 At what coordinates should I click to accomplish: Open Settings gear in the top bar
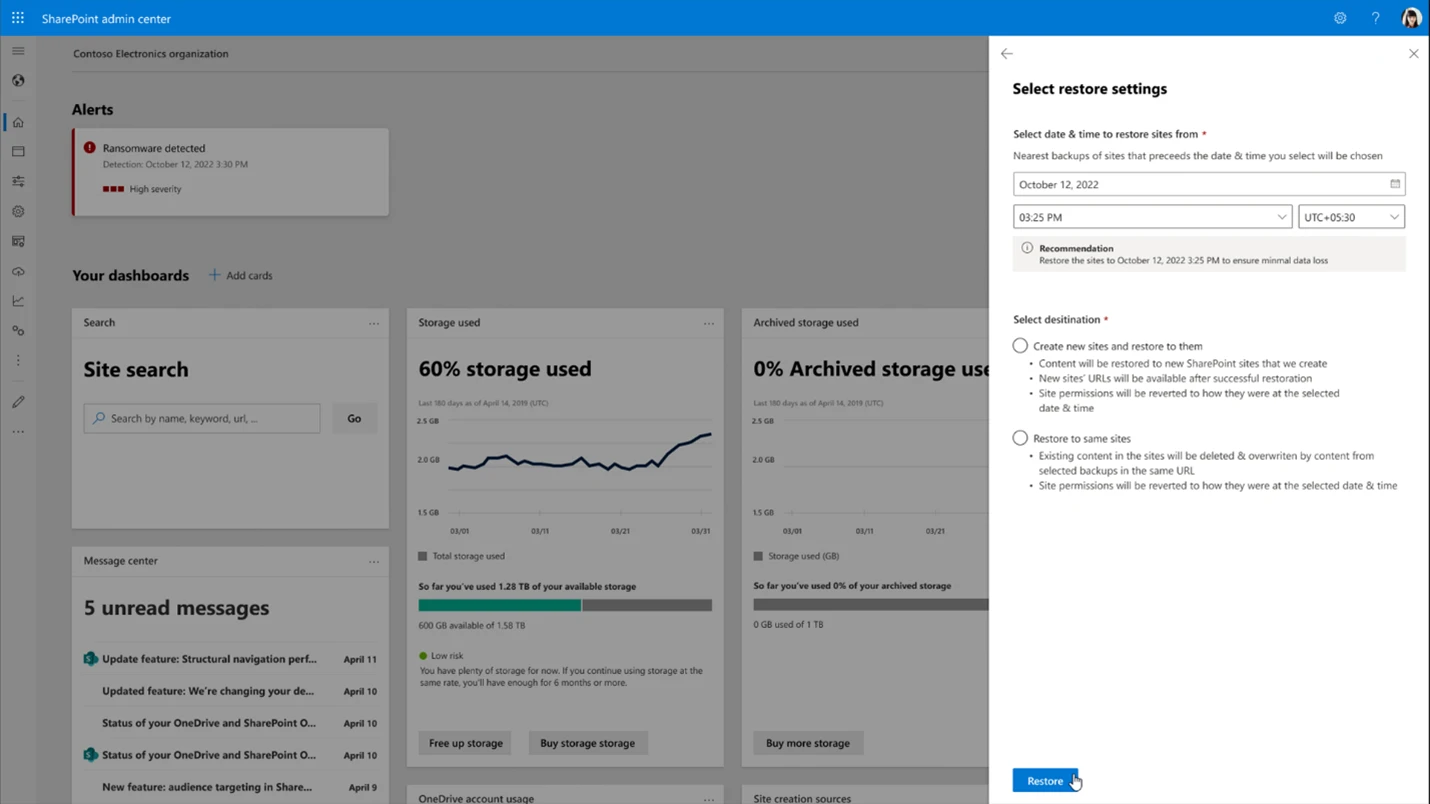(x=1340, y=18)
